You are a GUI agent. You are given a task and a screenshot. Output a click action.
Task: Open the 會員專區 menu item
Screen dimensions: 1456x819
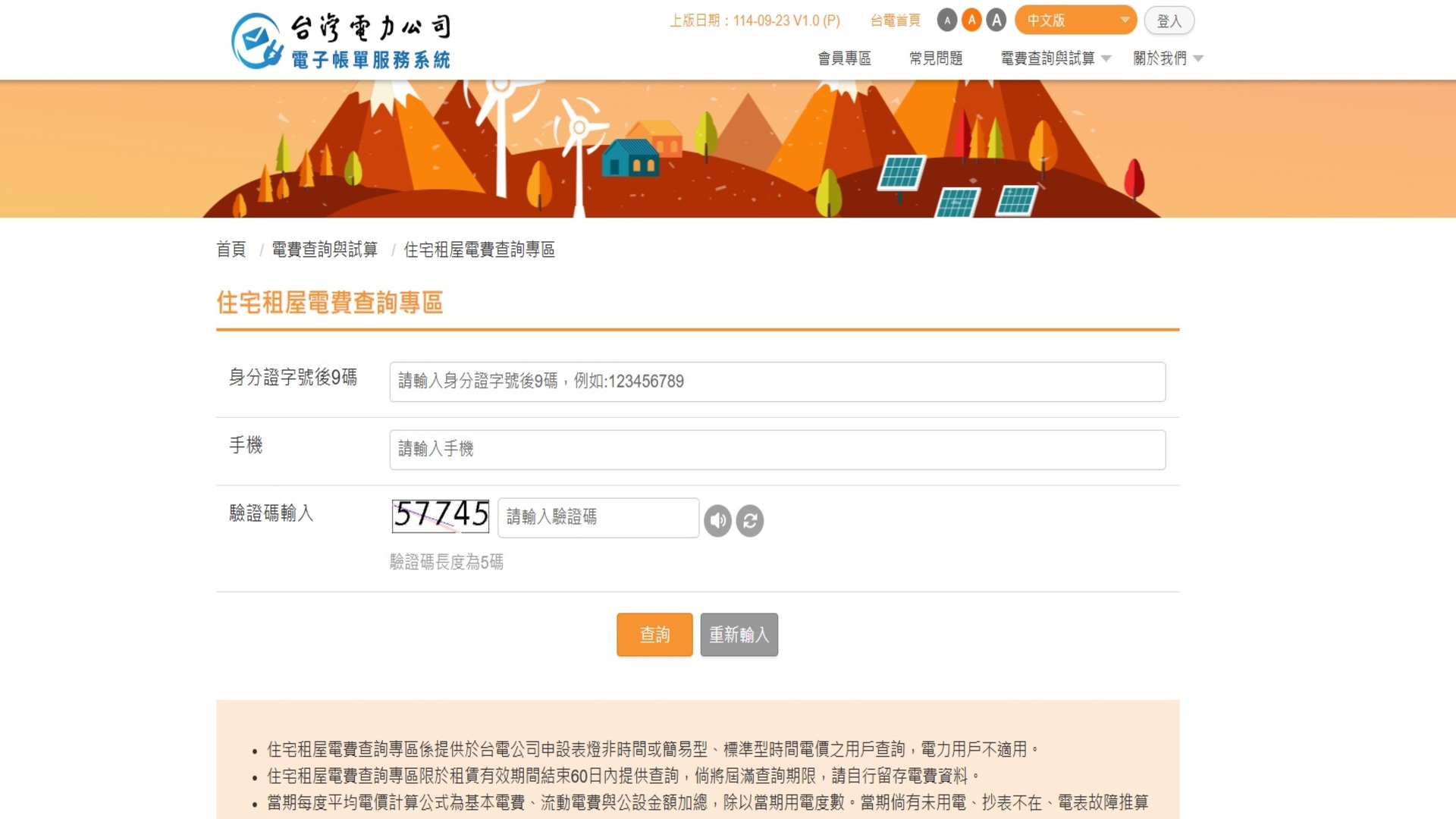pyautogui.click(x=844, y=58)
